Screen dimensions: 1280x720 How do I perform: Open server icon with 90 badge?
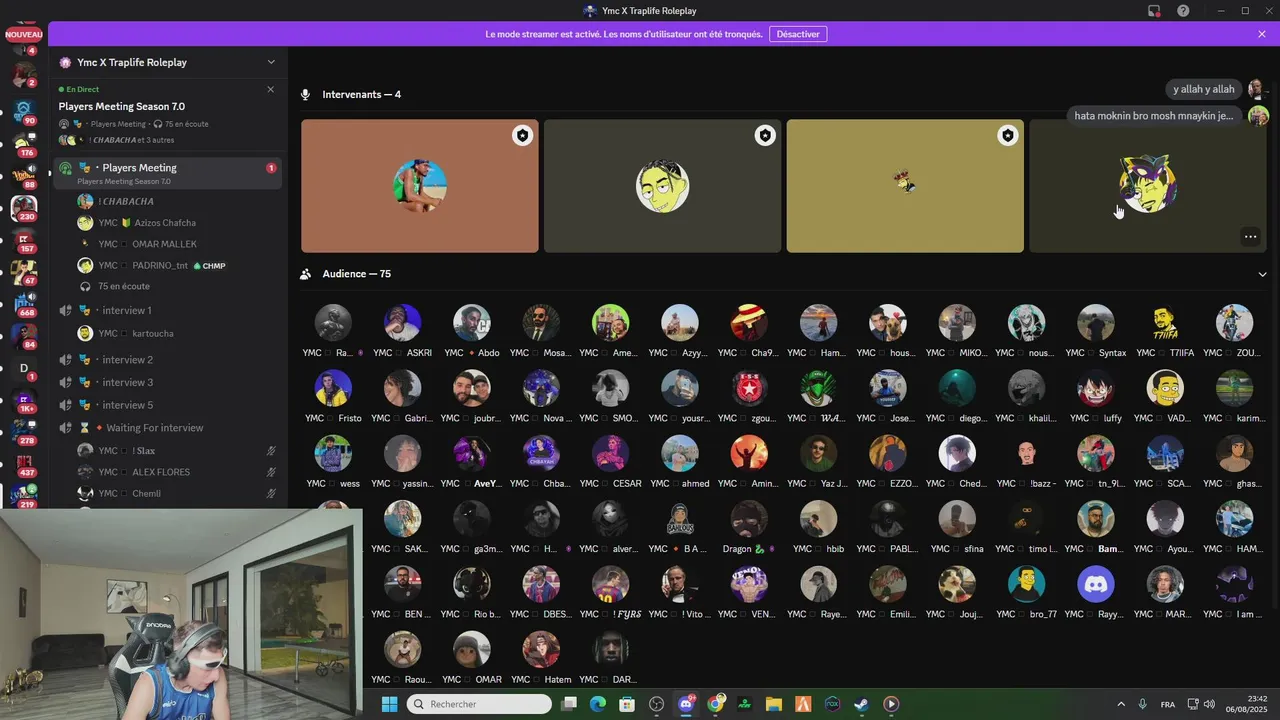(x=24, y=110)
